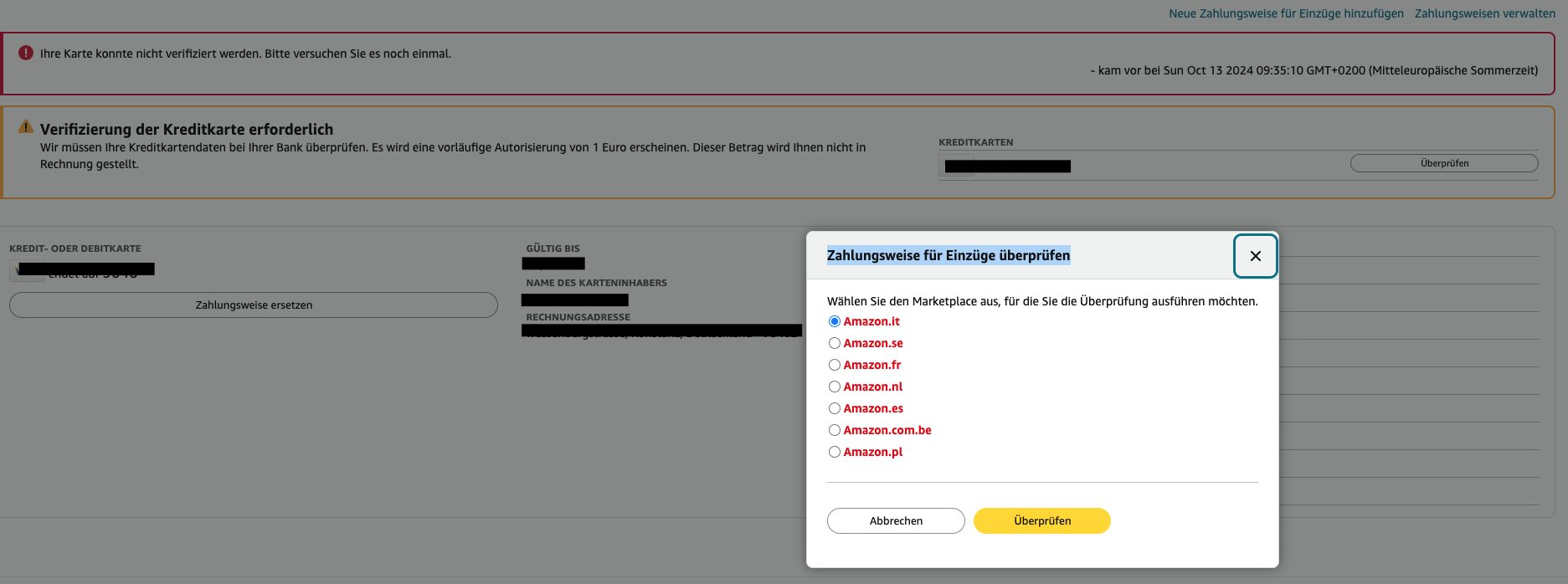The width and height of the screenshot is (1568, 584).
Task: Click the Abbrechen button in dialog
Action: click(x=896, y=520)
